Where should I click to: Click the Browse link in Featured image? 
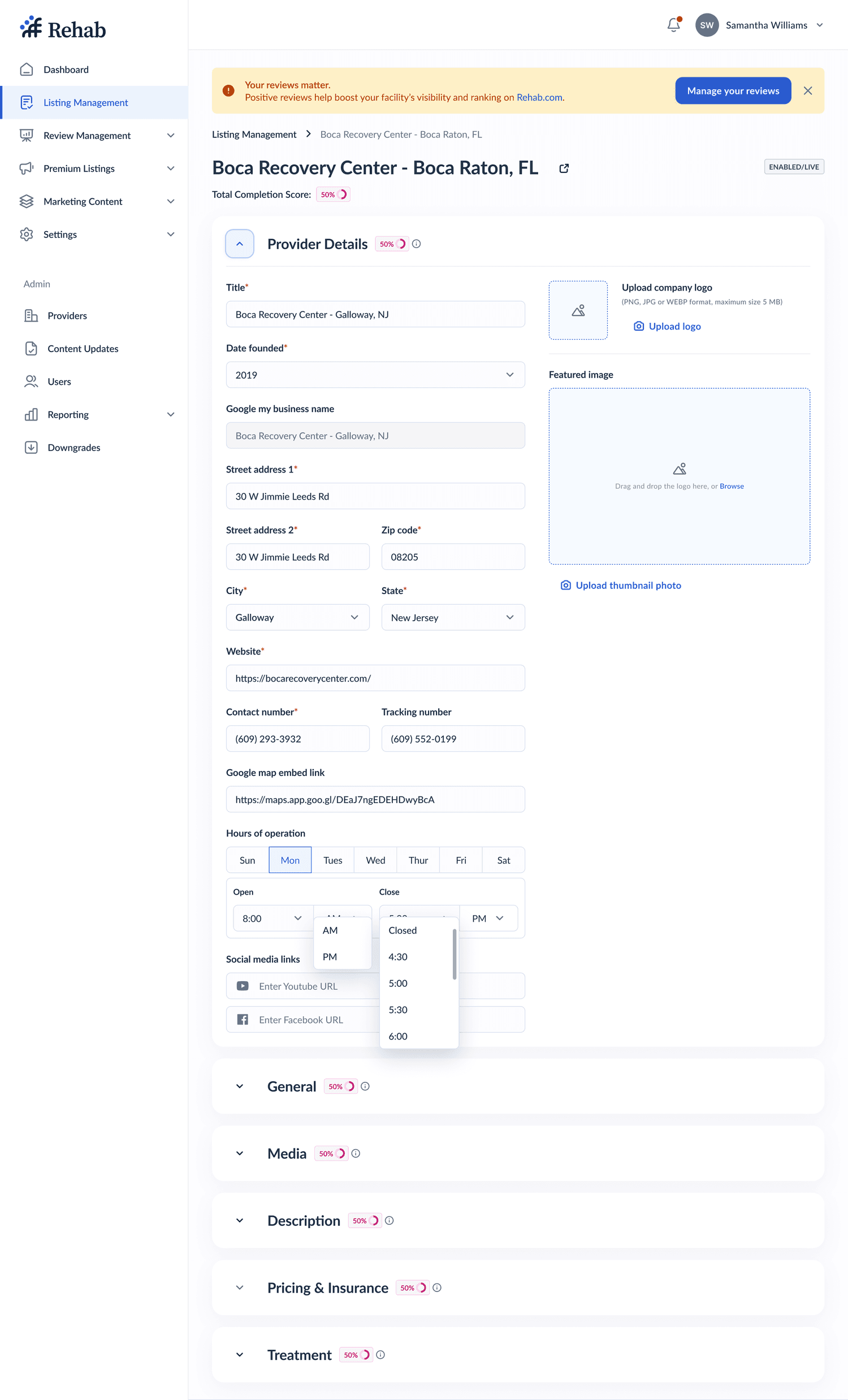click(732, 486)
